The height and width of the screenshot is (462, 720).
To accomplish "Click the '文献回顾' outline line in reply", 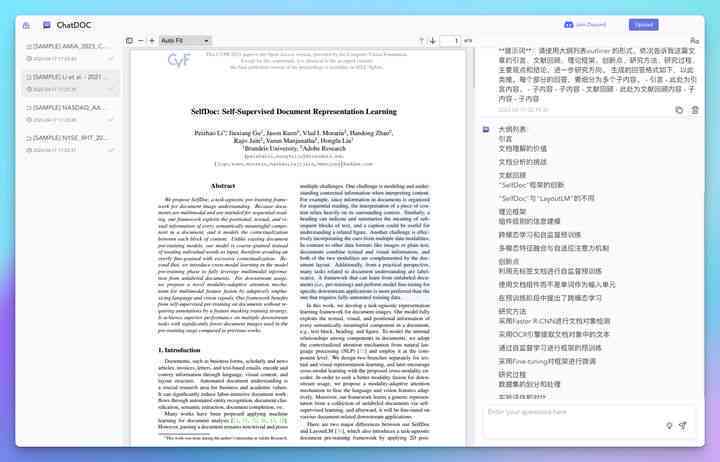I will coord(512,175).
